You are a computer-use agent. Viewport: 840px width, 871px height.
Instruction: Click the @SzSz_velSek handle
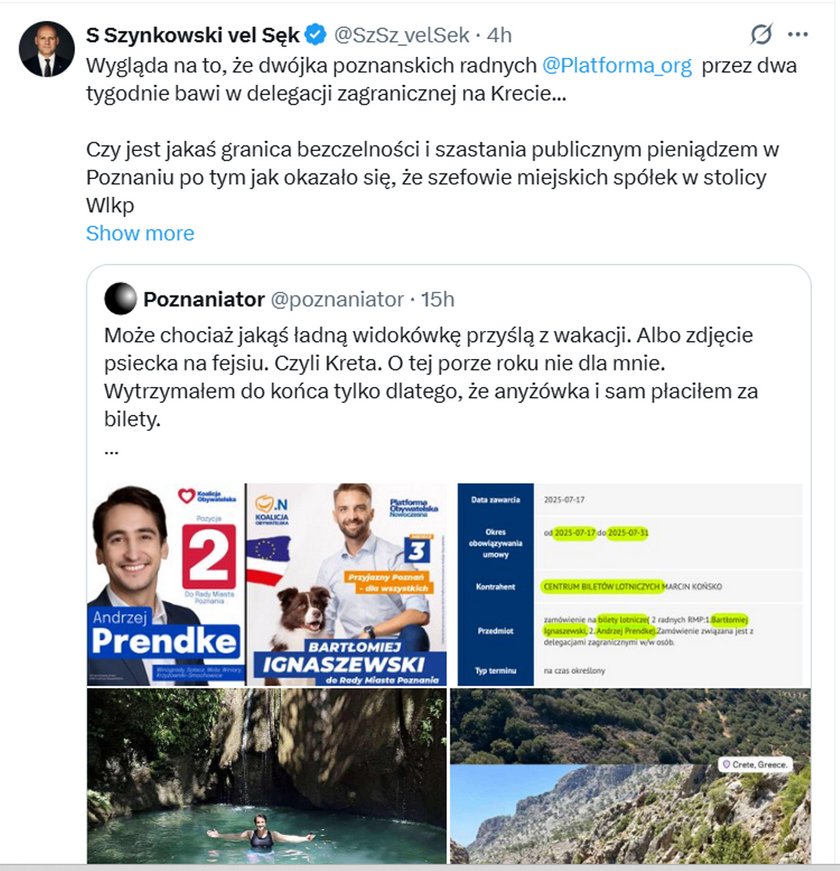[x=401, y=35]
